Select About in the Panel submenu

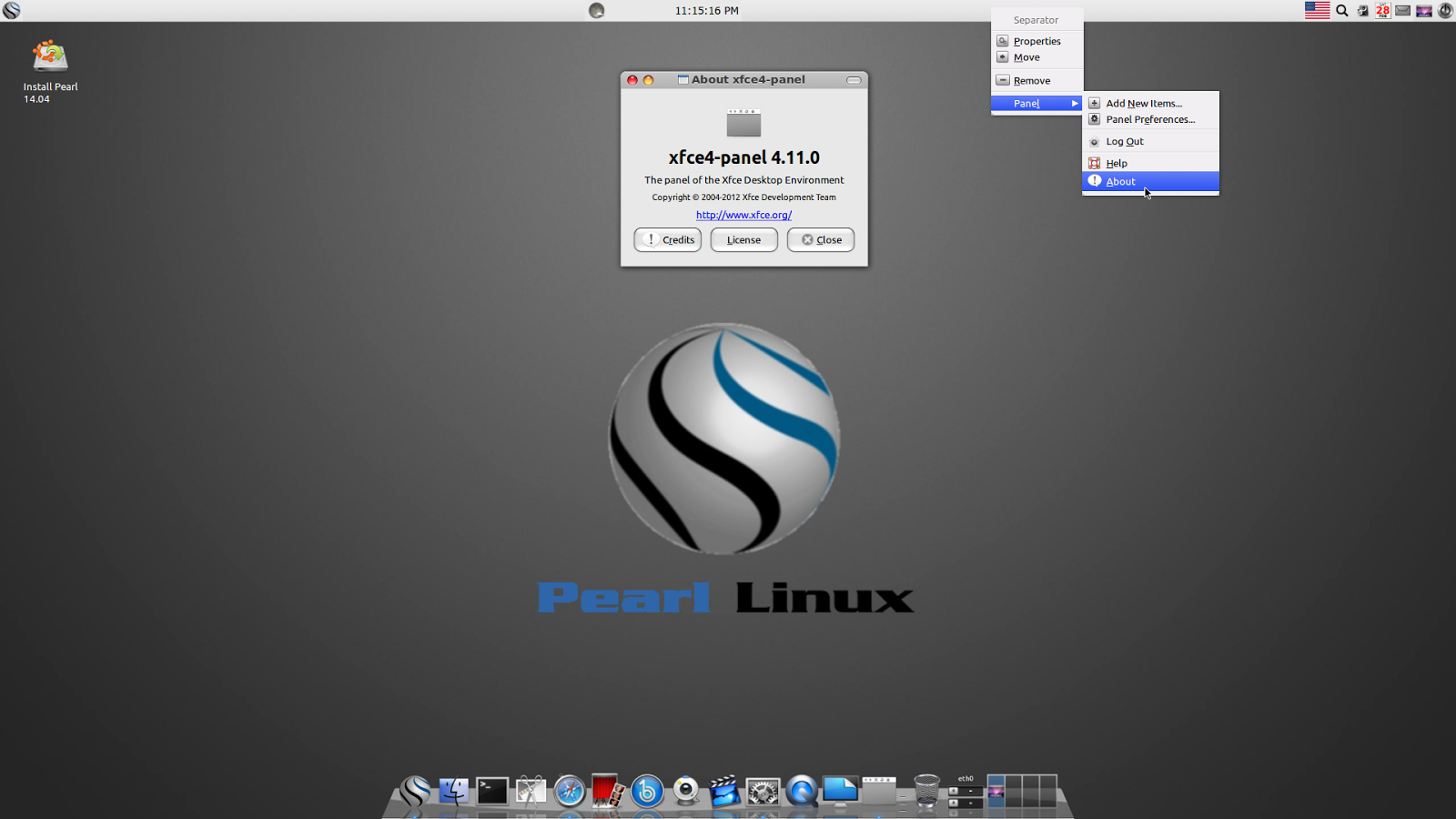(1150, 181)
